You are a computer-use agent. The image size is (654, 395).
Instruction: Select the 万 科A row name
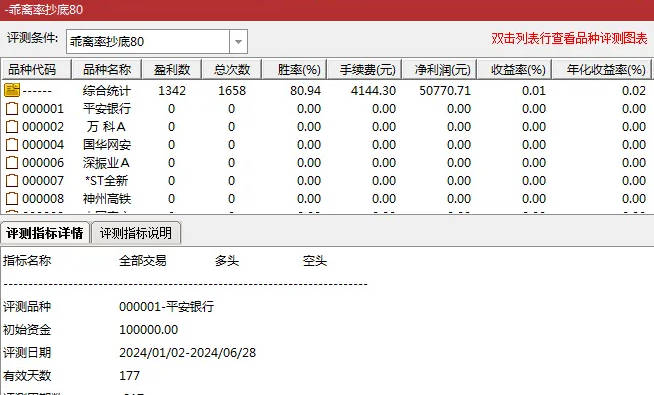pyautogui.click(x=107, y=126)
